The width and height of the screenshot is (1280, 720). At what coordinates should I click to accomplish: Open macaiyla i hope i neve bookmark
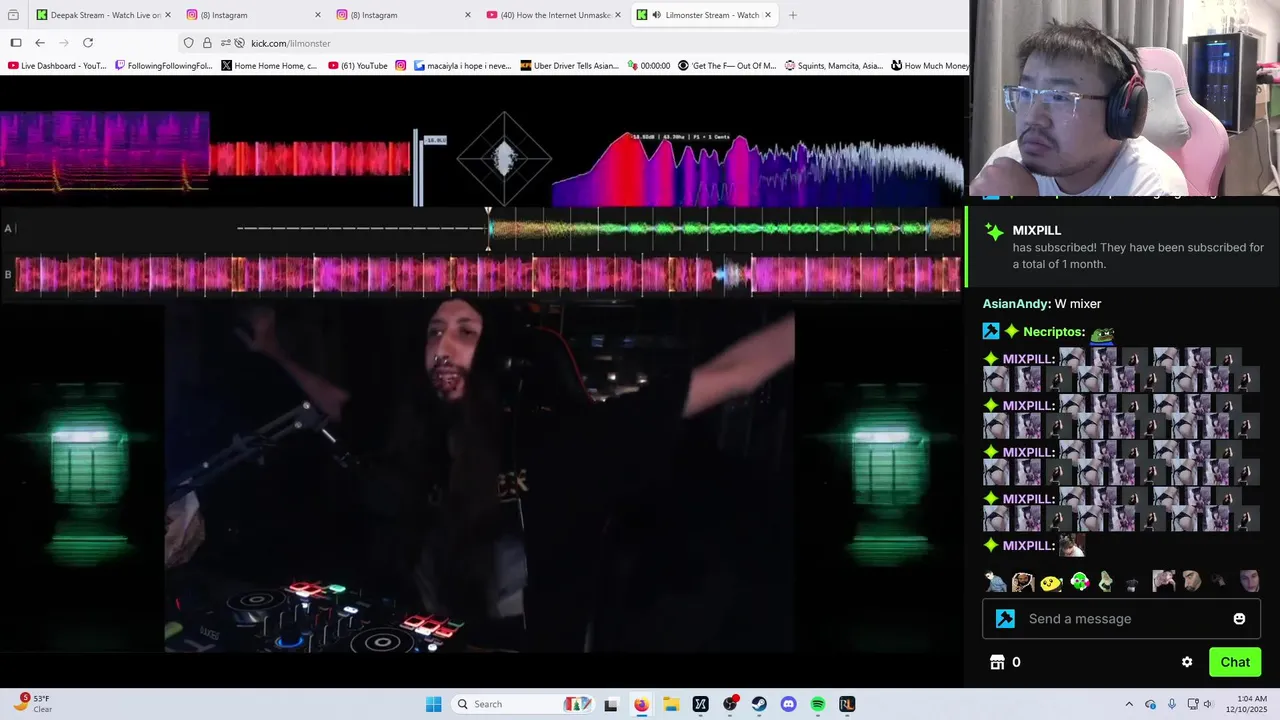tap(462, 66)
